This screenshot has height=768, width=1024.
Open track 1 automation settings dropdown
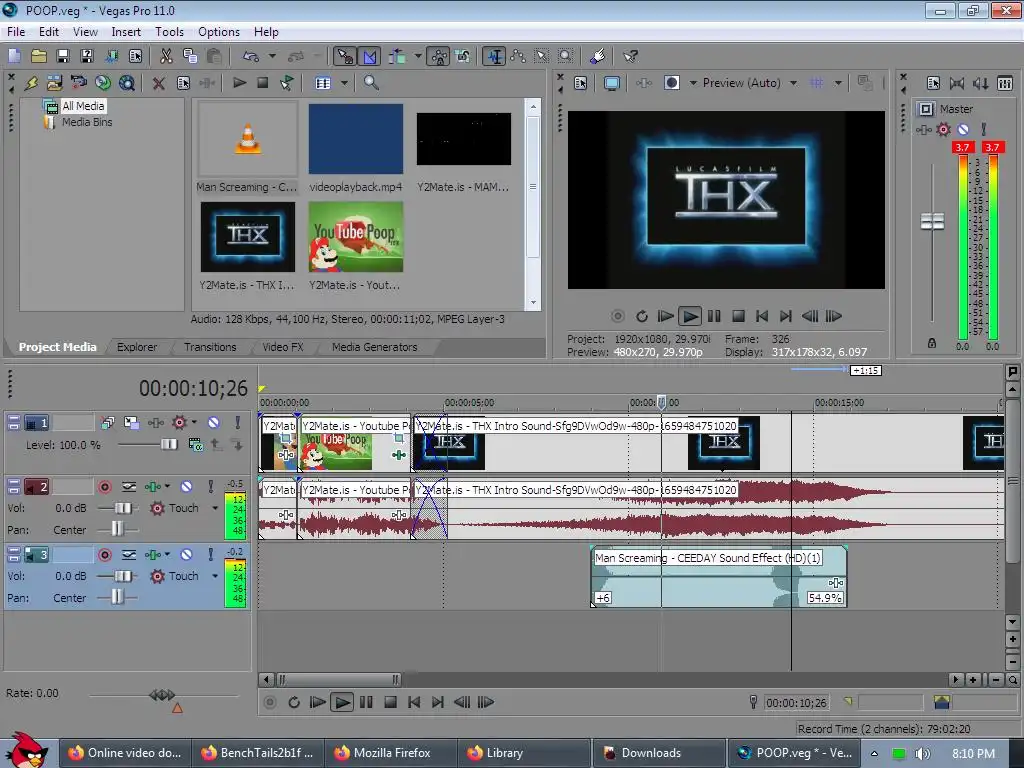[195, 423]
